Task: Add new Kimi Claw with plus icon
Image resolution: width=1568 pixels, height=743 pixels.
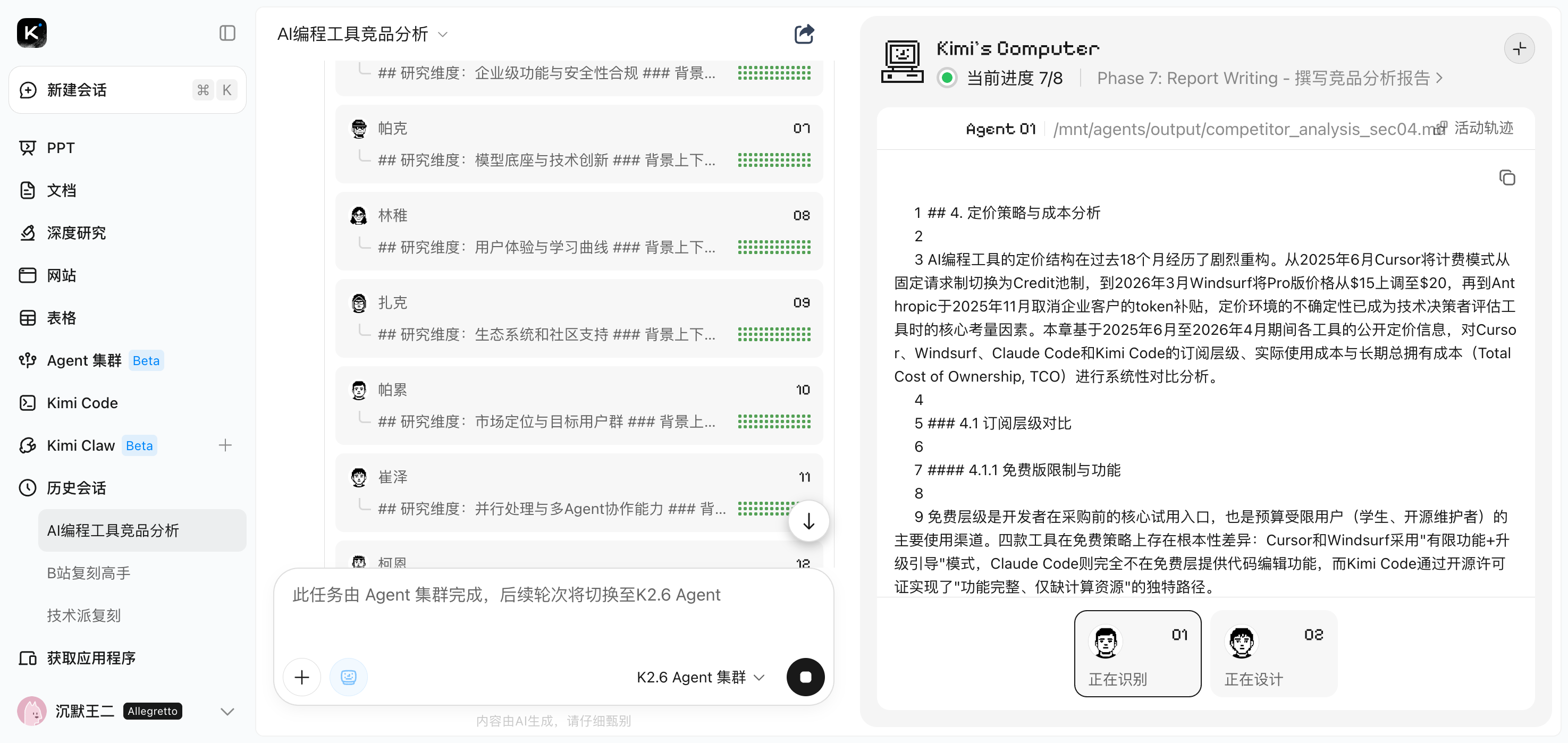Action: point(225,445)
